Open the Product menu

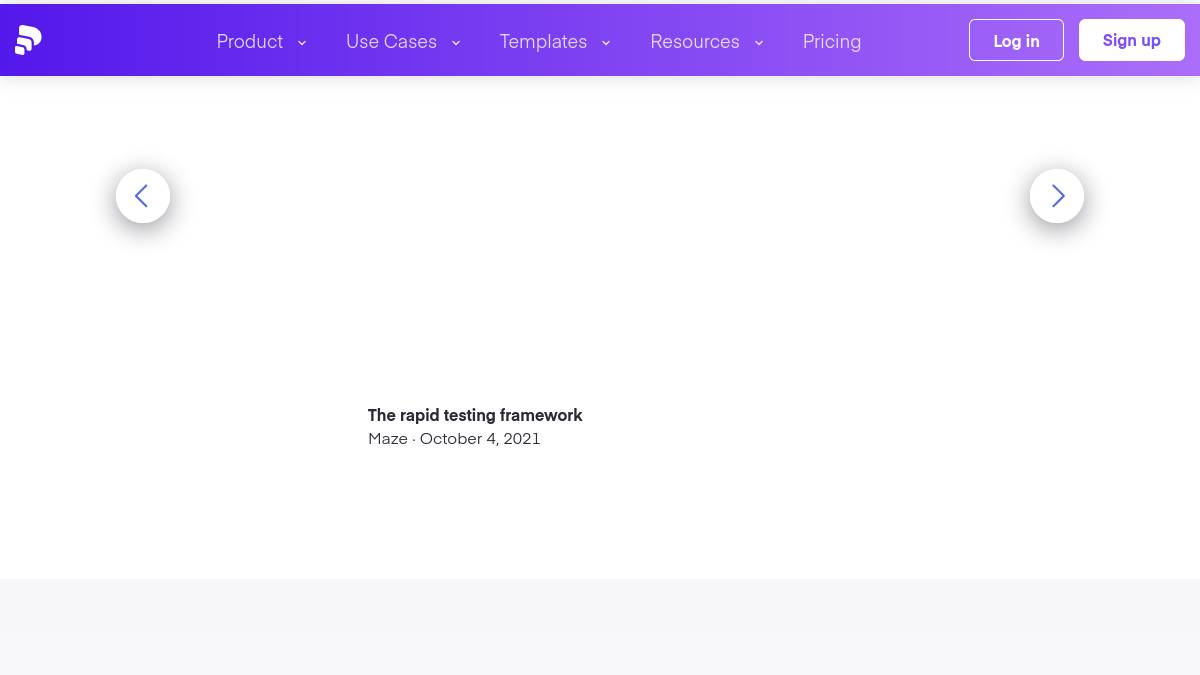250,41
